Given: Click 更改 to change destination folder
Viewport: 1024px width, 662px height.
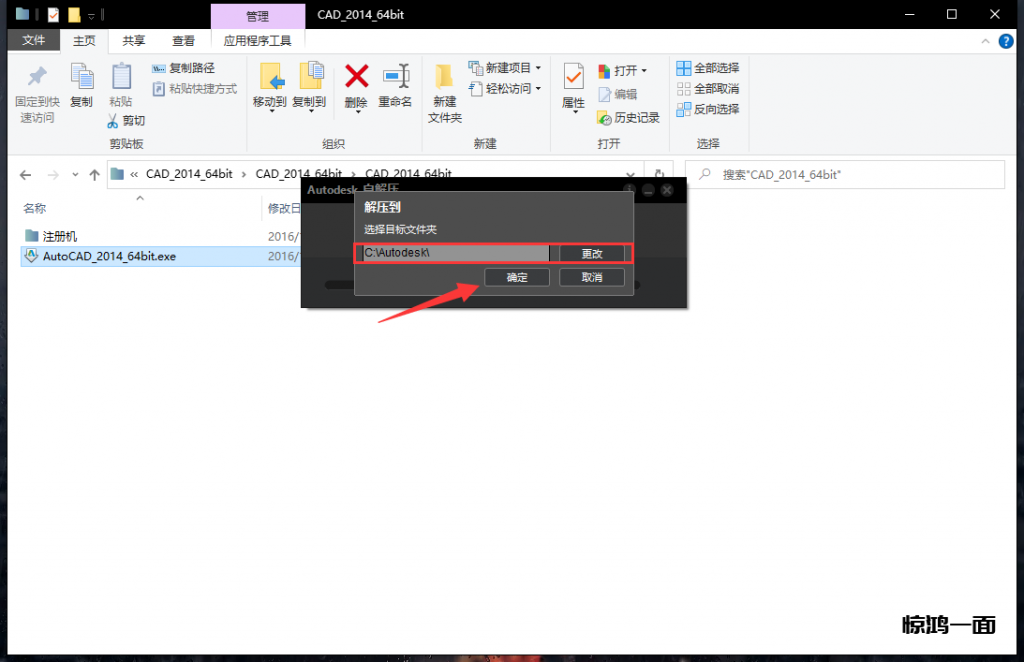Looking at the screenshot, I should pyautogui.click(x=592, y=254).
